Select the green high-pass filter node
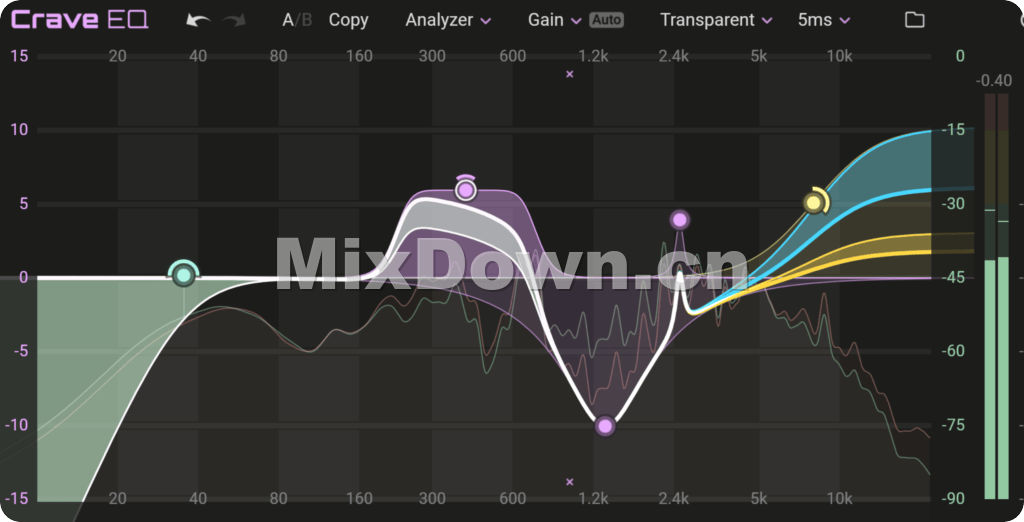Image resolution: width=1024 pixels, height=522 pixels. (183, 275)
